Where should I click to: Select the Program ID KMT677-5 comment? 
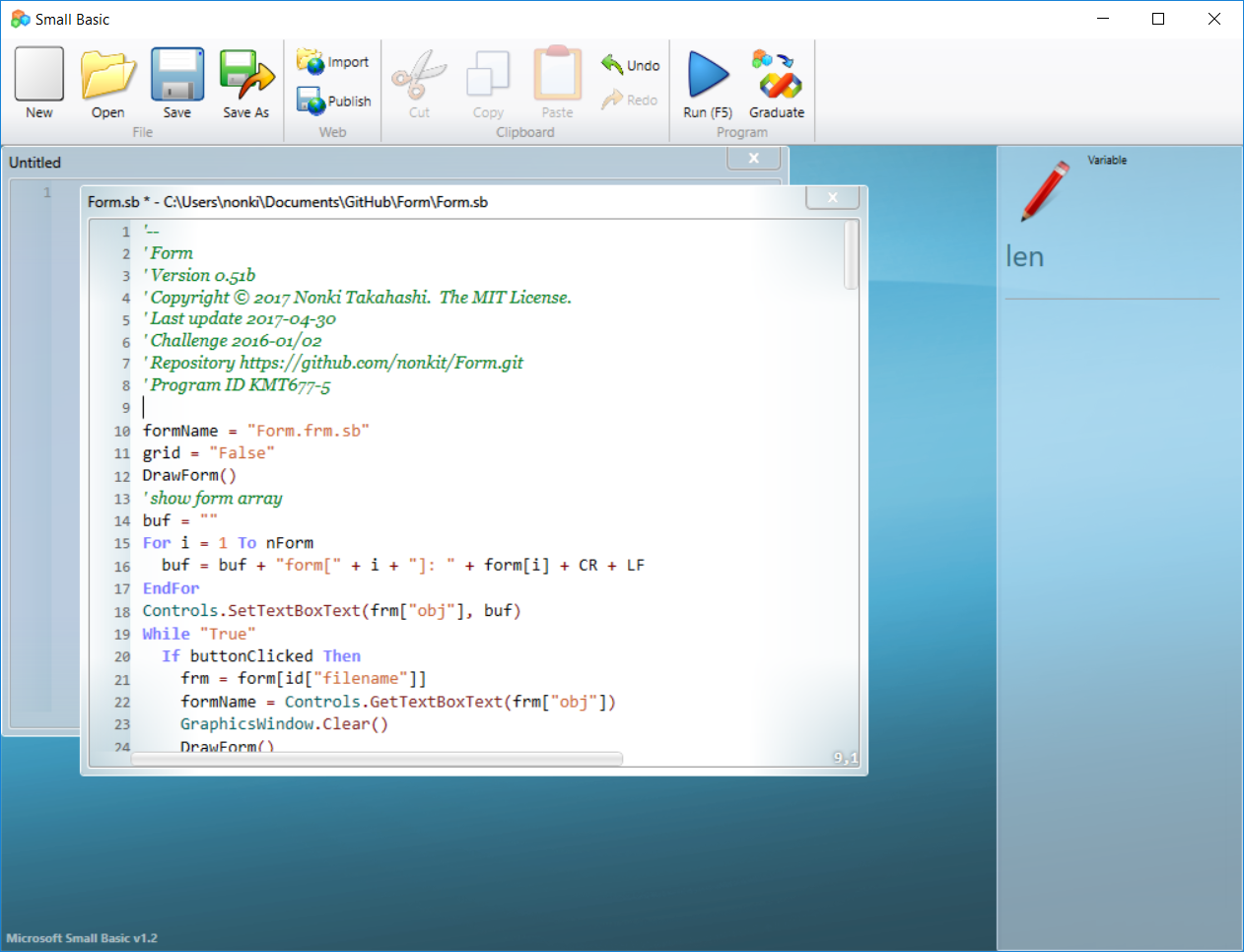(238, 384)
